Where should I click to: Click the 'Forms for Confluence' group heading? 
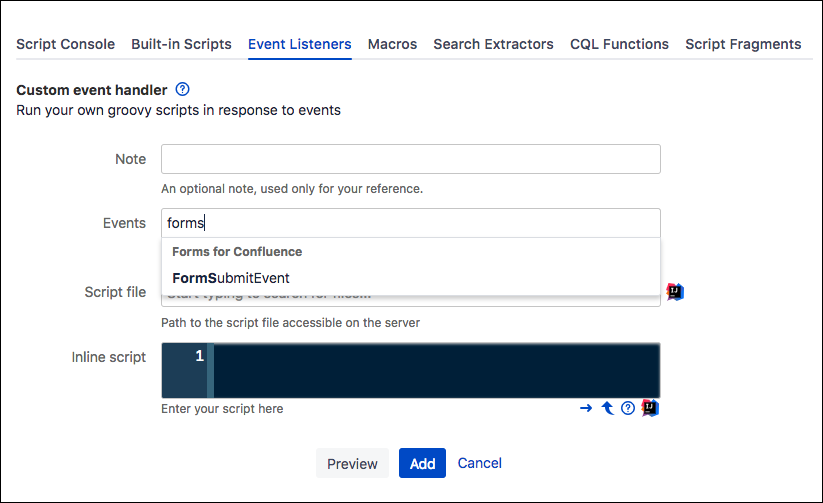[x=237, y=252]
